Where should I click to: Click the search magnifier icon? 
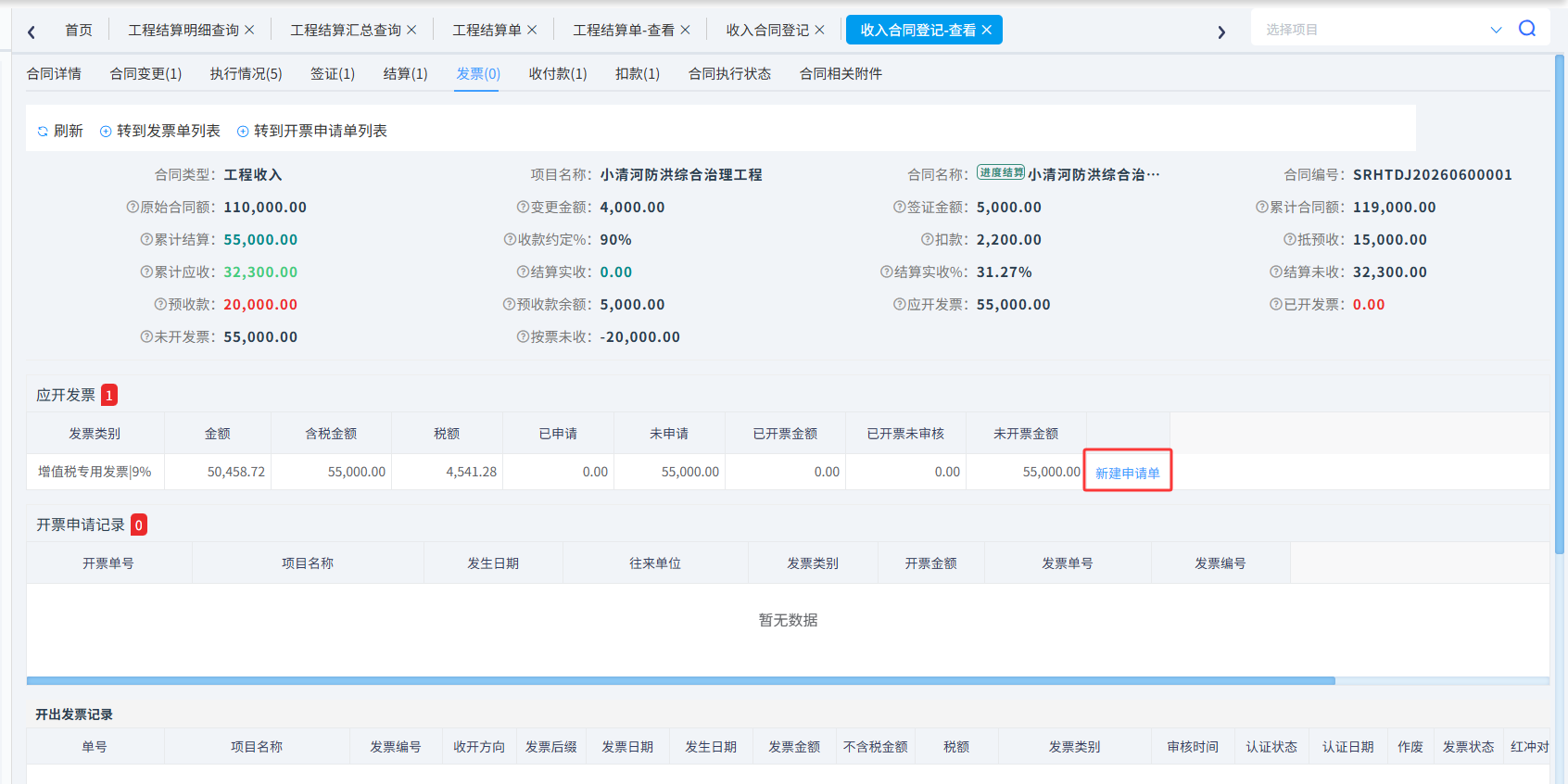(1527, 29)
